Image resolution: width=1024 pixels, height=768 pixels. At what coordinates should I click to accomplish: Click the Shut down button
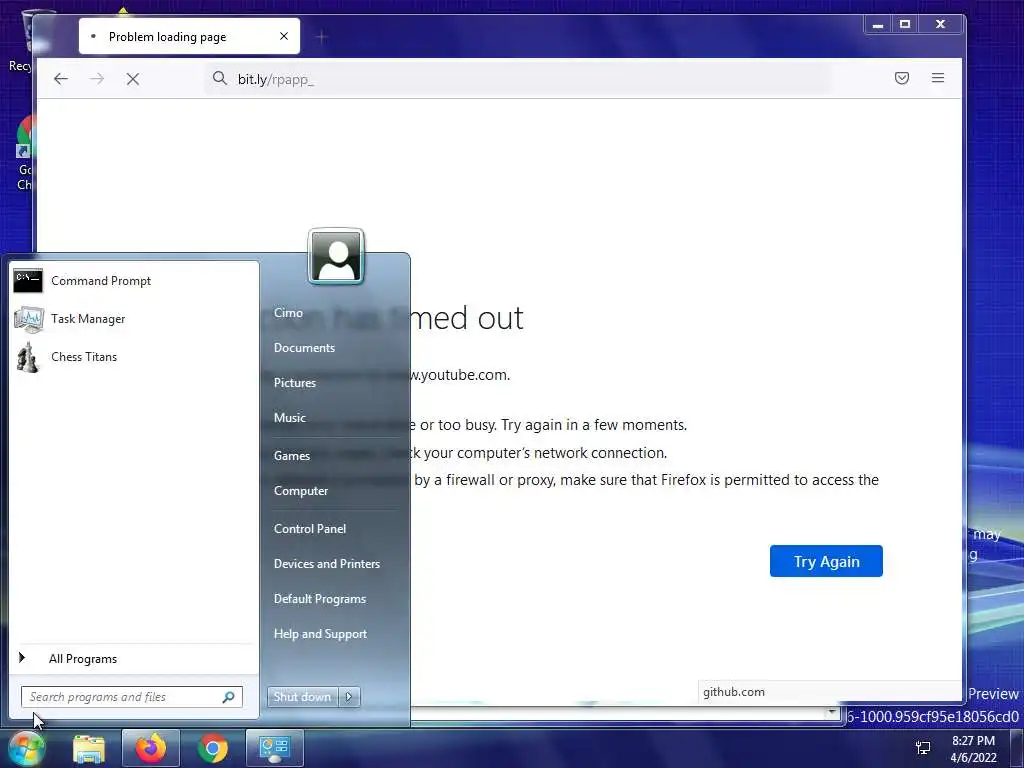click(302, 697)
